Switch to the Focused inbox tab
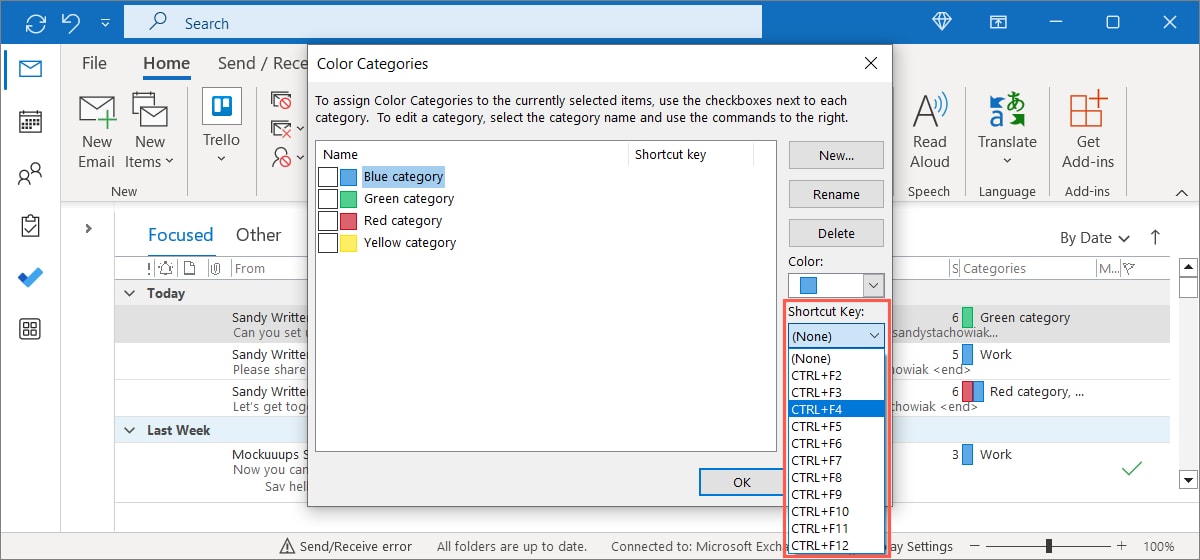Screen dimensions: 1200x560 point(180,236)
